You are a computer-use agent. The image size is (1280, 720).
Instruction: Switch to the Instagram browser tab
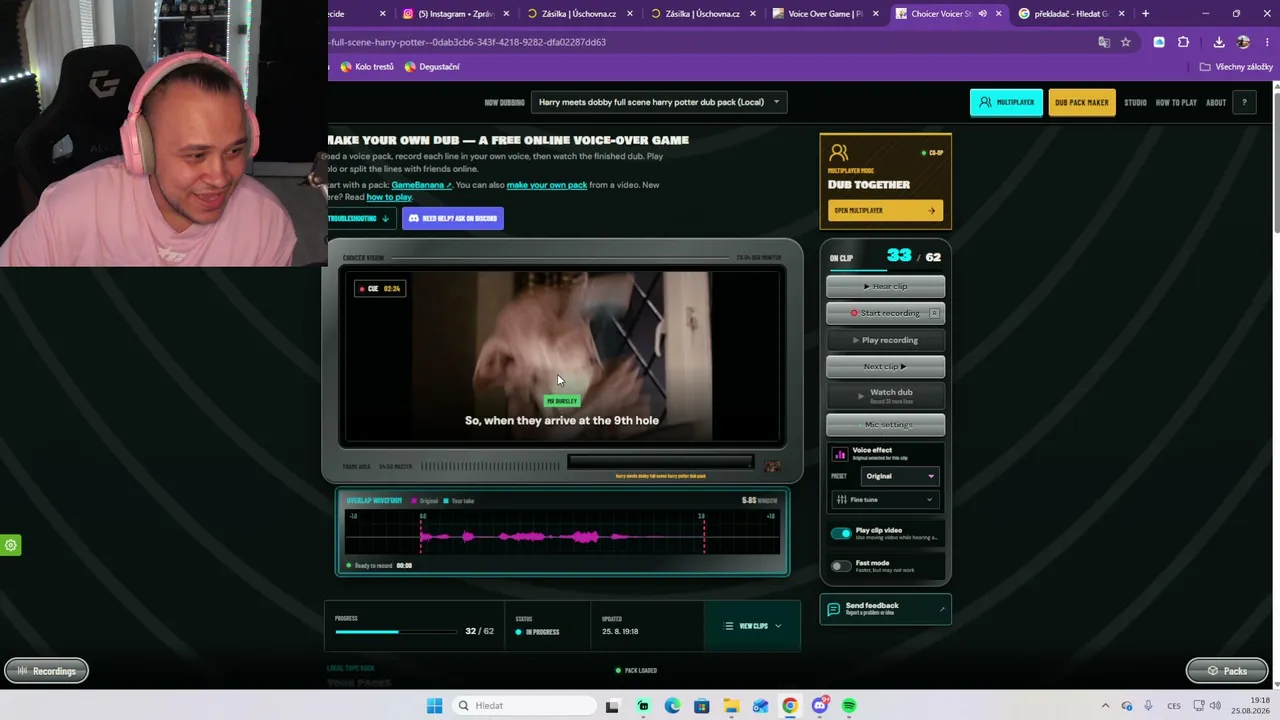point(449,14)
